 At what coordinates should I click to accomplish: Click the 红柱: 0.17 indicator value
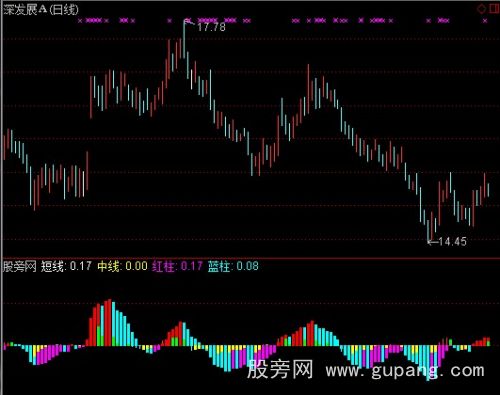click(x=177, y=266)
